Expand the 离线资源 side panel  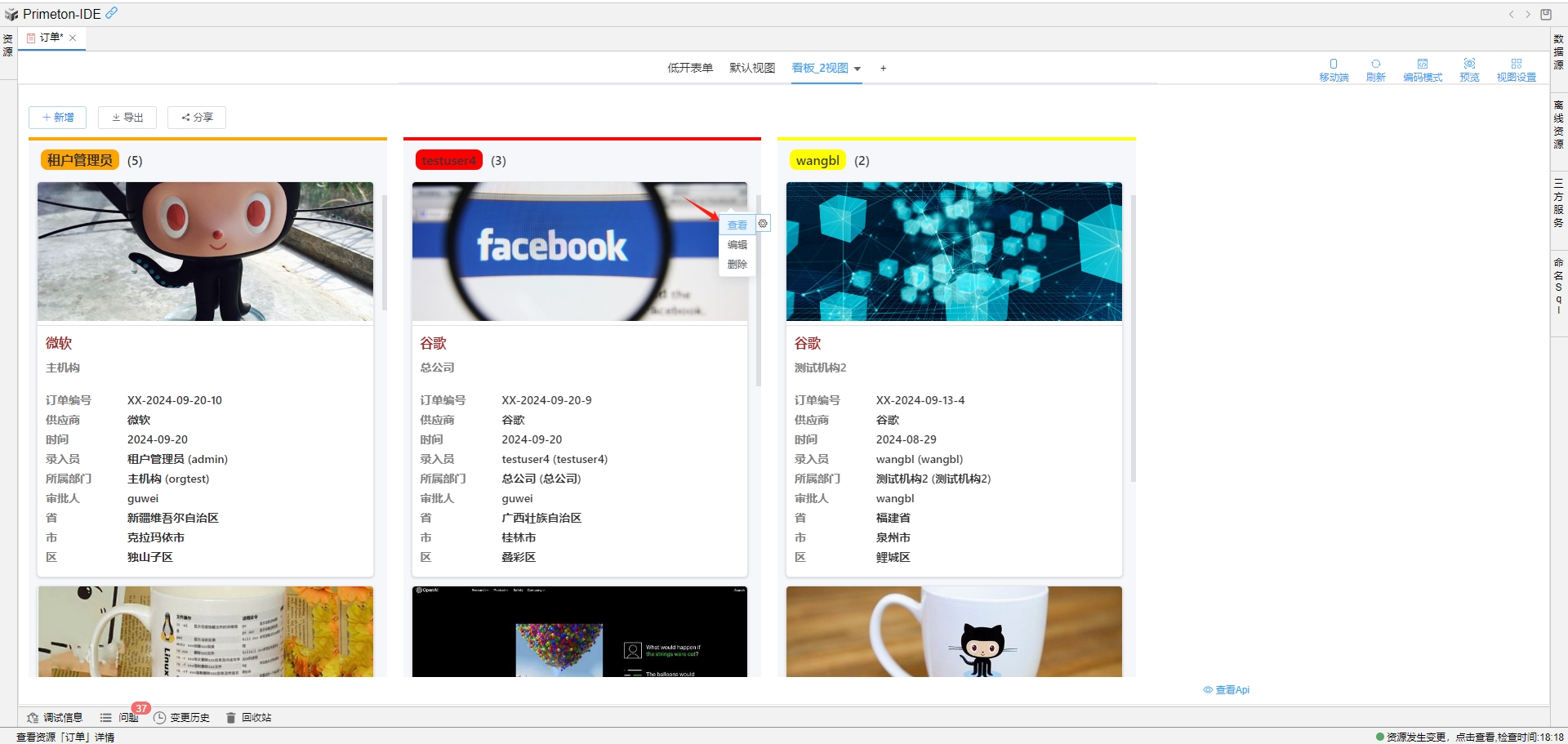(1558, 124)
